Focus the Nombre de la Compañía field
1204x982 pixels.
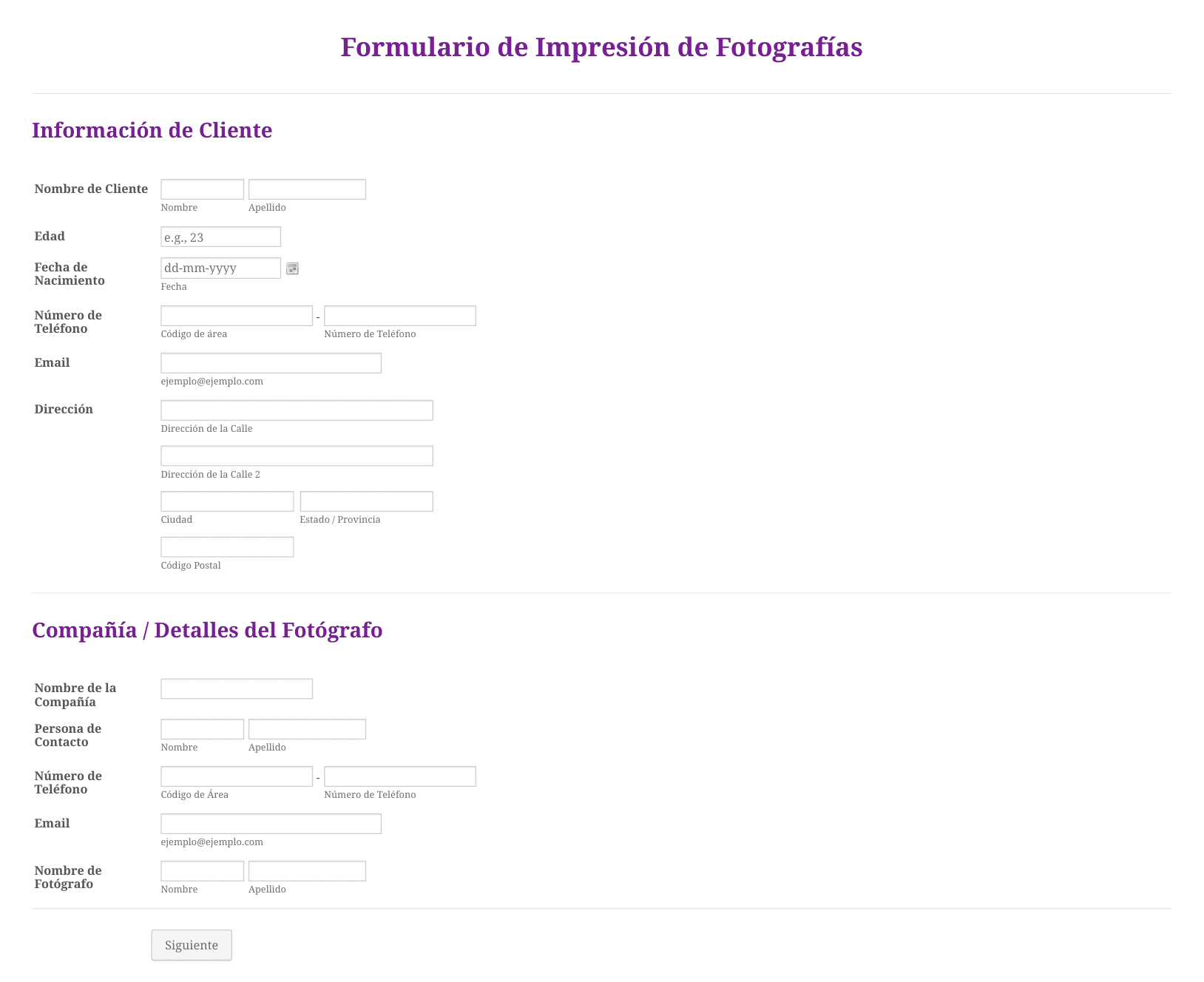click(x=237, y=688)
